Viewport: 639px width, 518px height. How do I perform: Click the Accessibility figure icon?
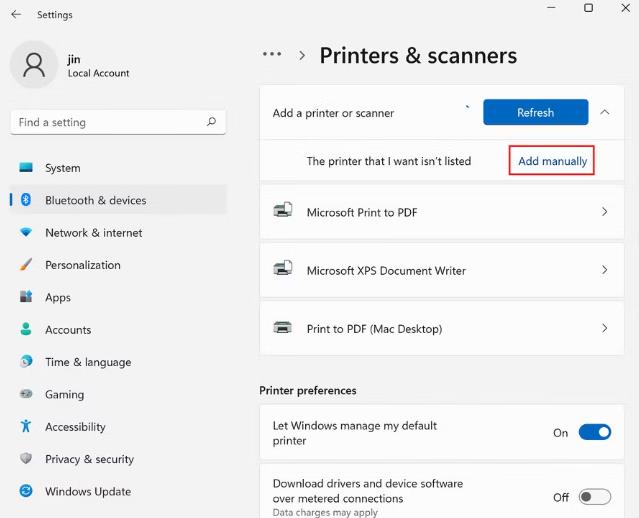(x=26, y=426)
